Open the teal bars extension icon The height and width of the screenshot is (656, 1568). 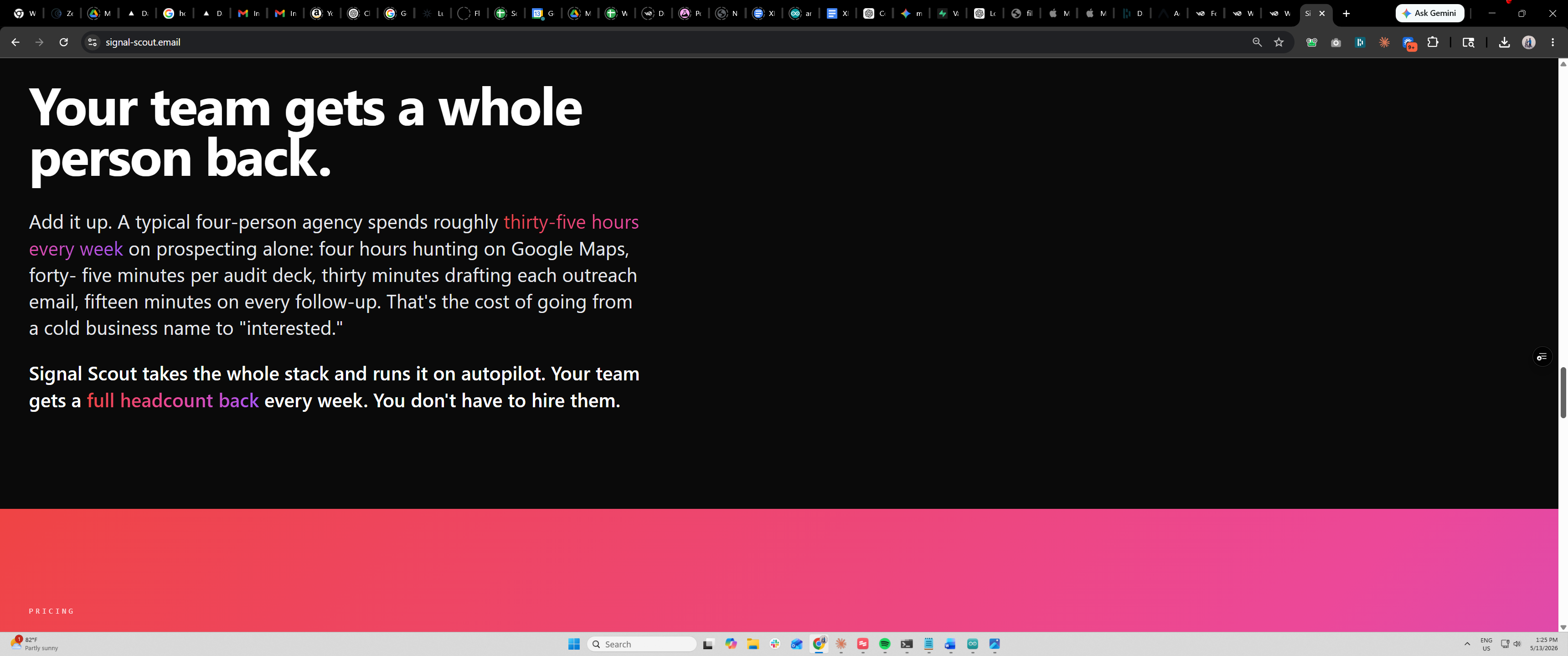1361,43
